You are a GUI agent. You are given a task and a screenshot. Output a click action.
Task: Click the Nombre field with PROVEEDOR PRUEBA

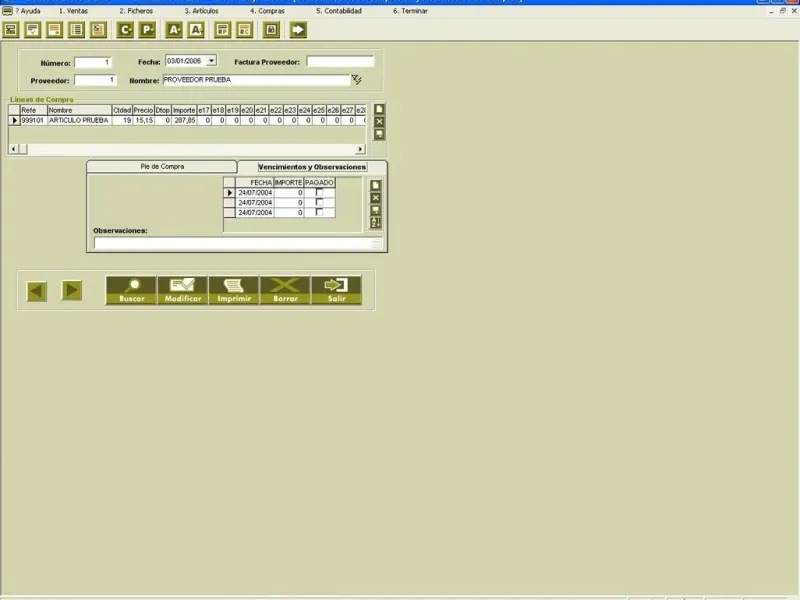[257, 80]
